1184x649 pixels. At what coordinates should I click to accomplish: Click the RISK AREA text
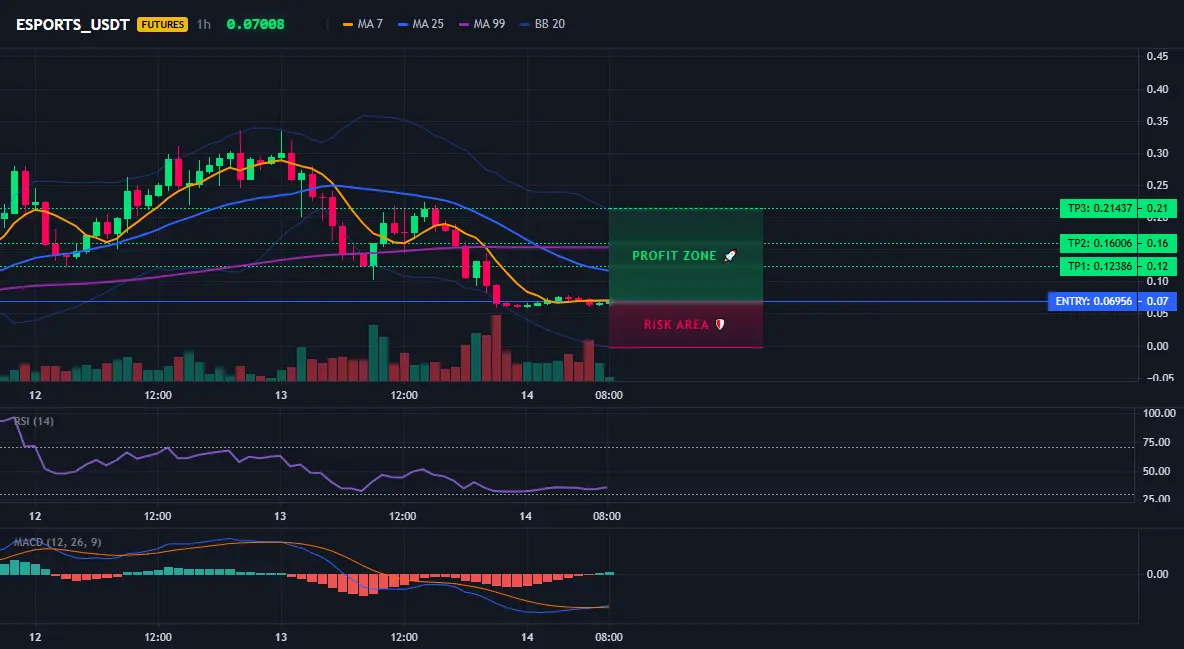(677, 325)
